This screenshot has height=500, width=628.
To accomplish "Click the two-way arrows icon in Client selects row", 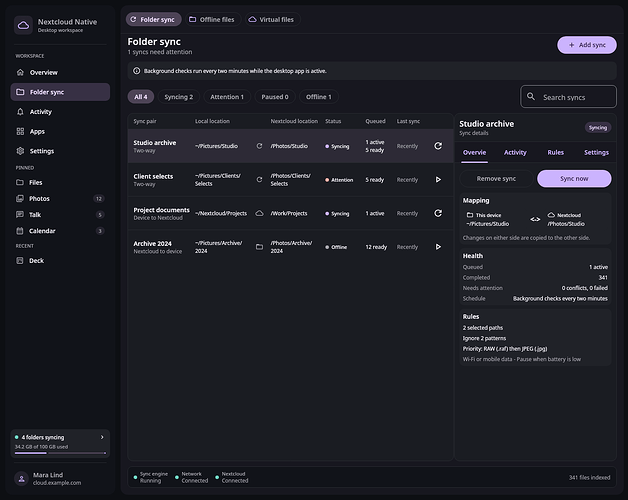I will (260, 179).
